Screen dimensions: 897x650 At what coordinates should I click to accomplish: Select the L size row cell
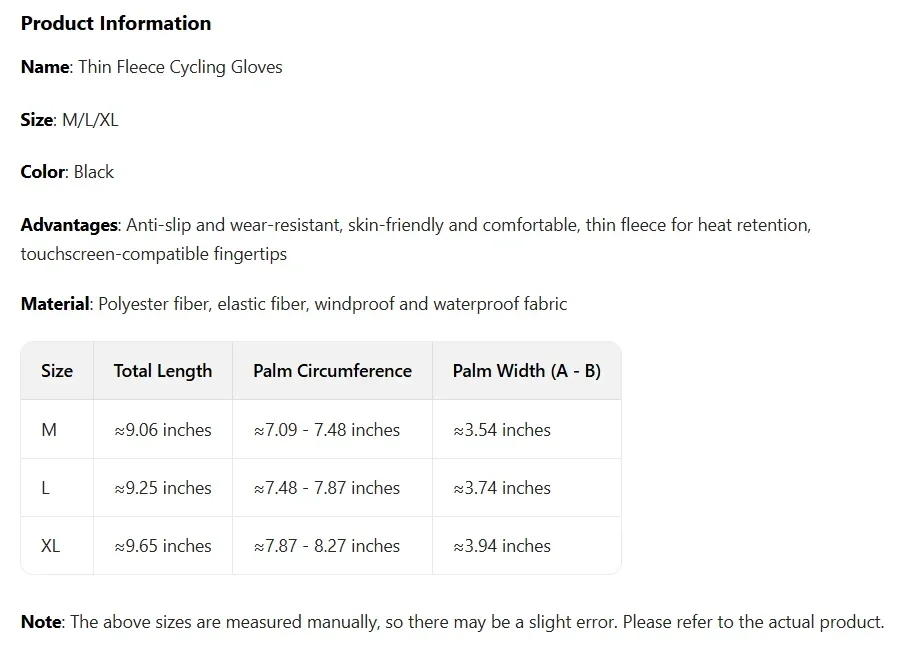click(x=46, y=488)
